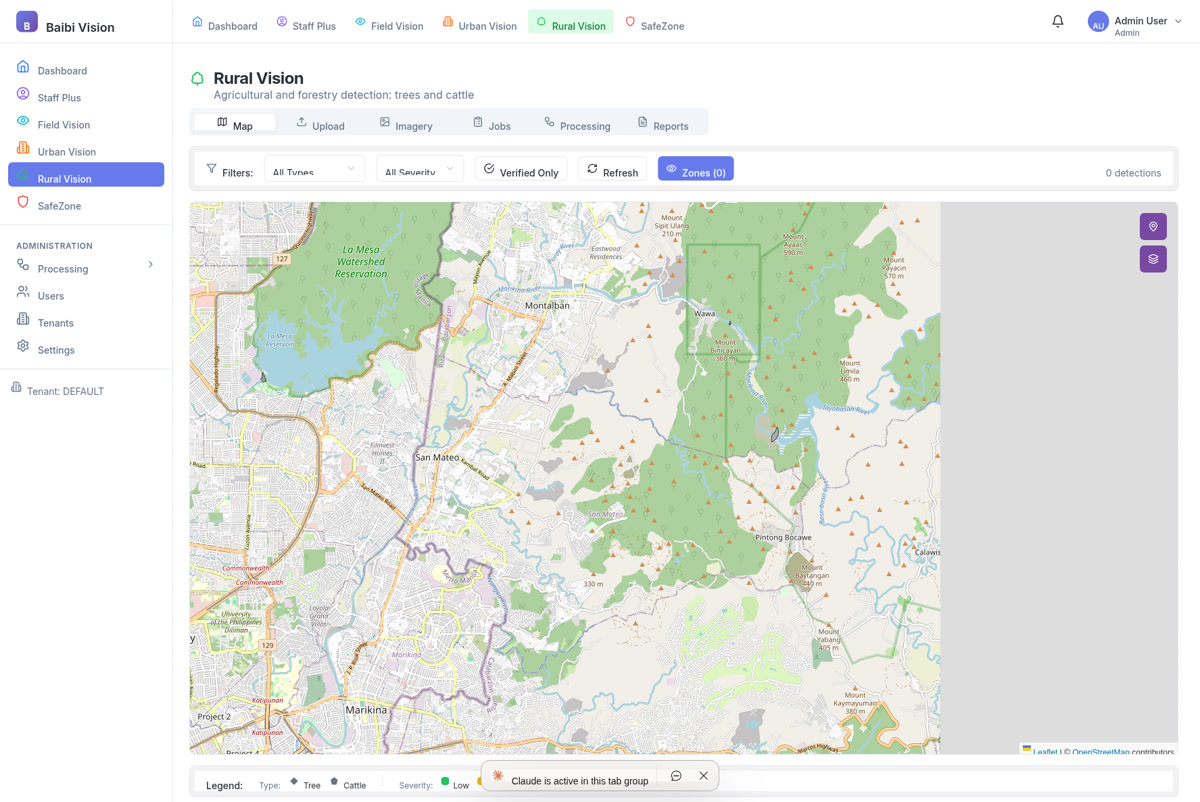Open Settings from the sidebar gear icon

pyautogui.click(x=22, y=349)
